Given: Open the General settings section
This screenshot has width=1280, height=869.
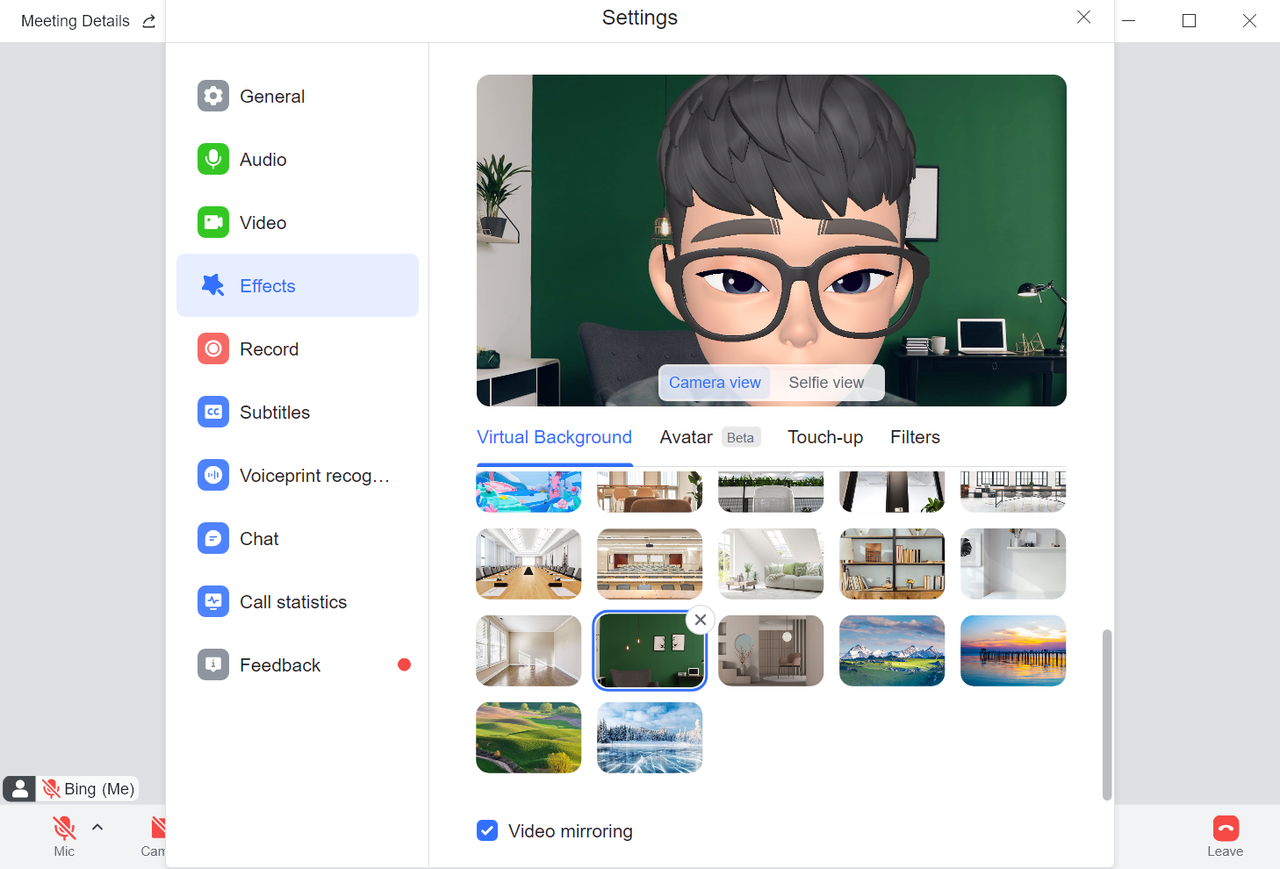Looking at the screenshot, I should click(270, 95).
